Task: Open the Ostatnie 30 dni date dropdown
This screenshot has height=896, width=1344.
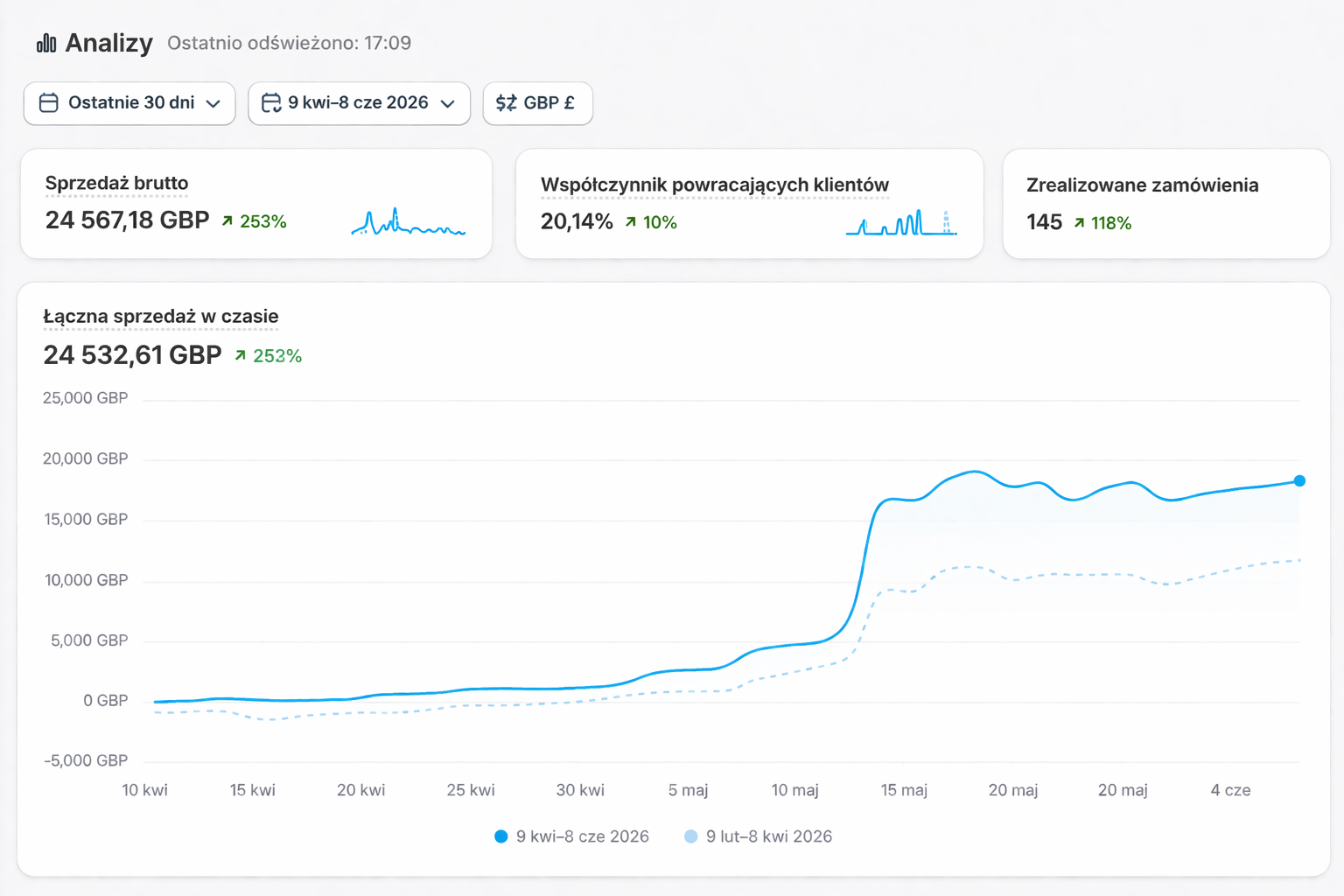Action: [x=129, y=103]
